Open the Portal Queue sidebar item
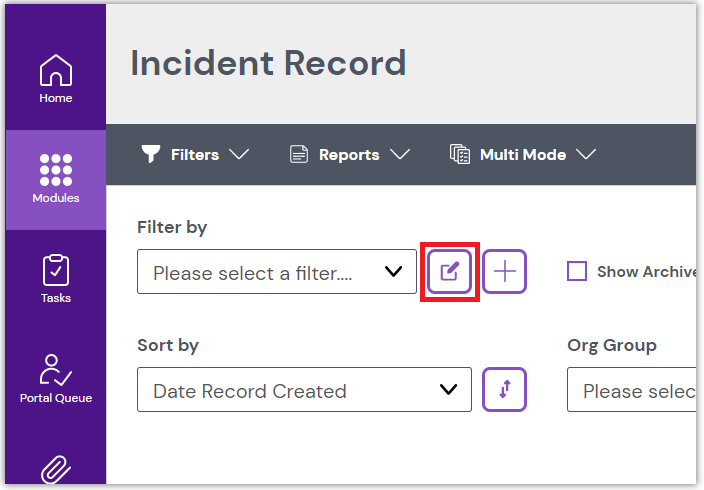The height and width of the screenshot is (490, 704). point(56,378)
